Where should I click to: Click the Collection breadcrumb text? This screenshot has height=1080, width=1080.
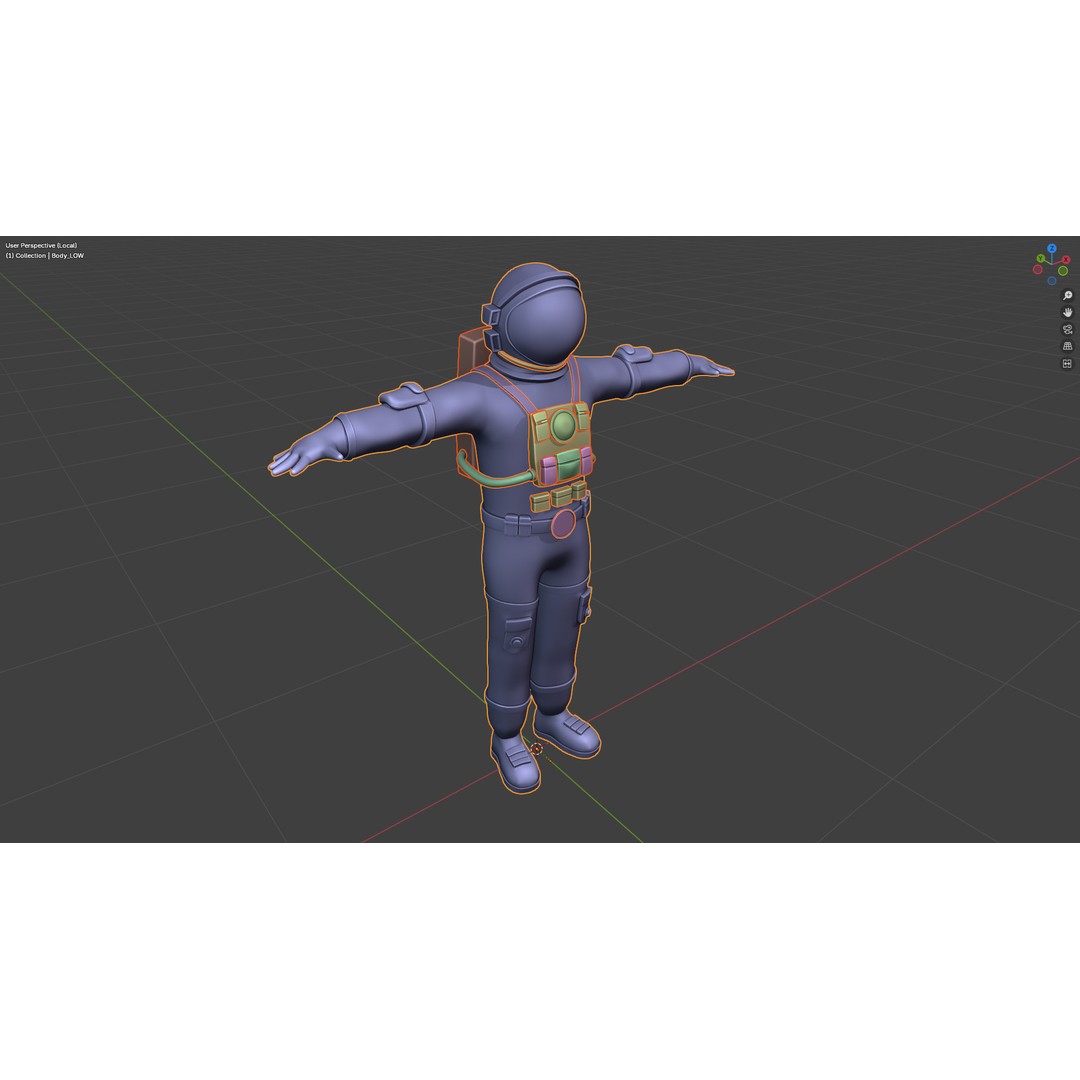(x=30, y=255)
